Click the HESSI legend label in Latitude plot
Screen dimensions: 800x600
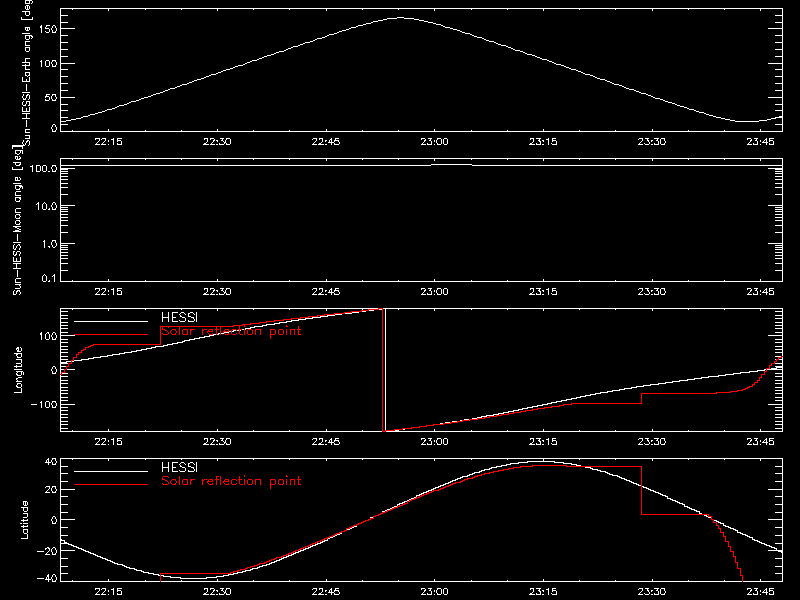coord(179,467)
